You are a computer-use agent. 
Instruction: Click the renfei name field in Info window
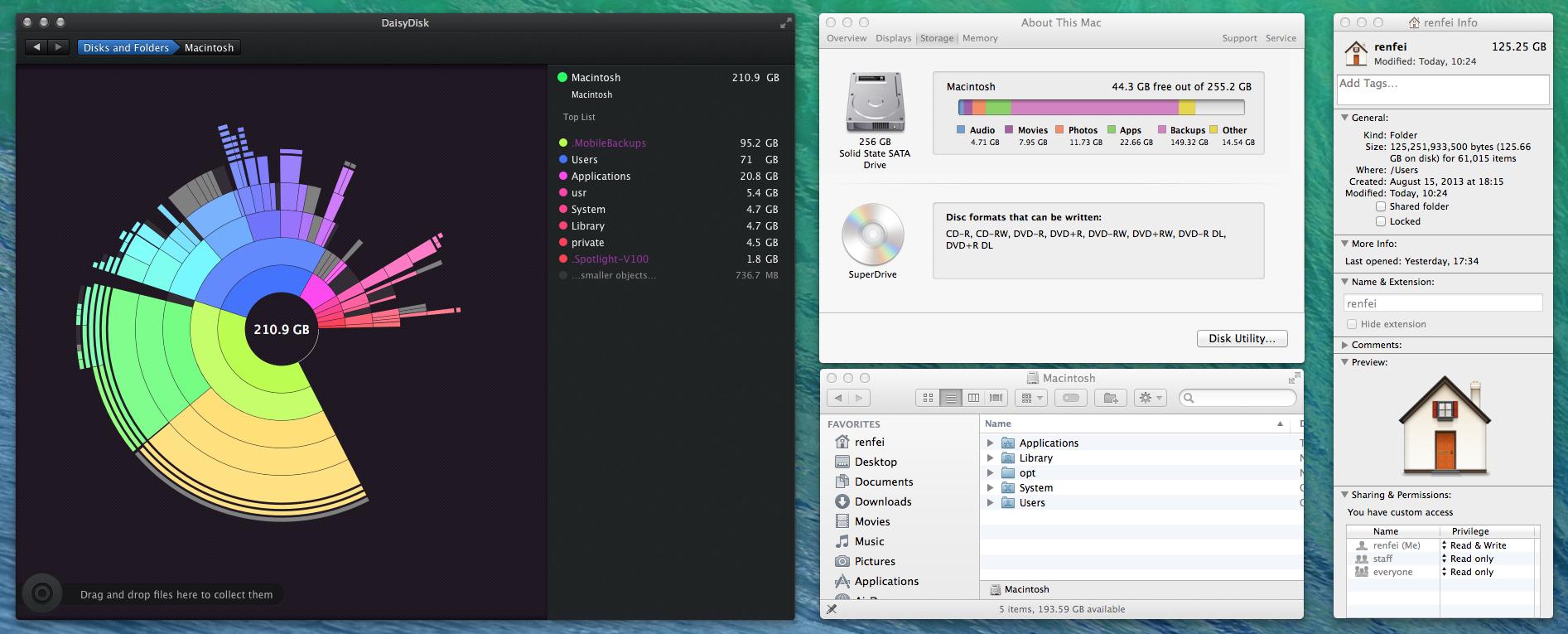tap(1443, 303)
